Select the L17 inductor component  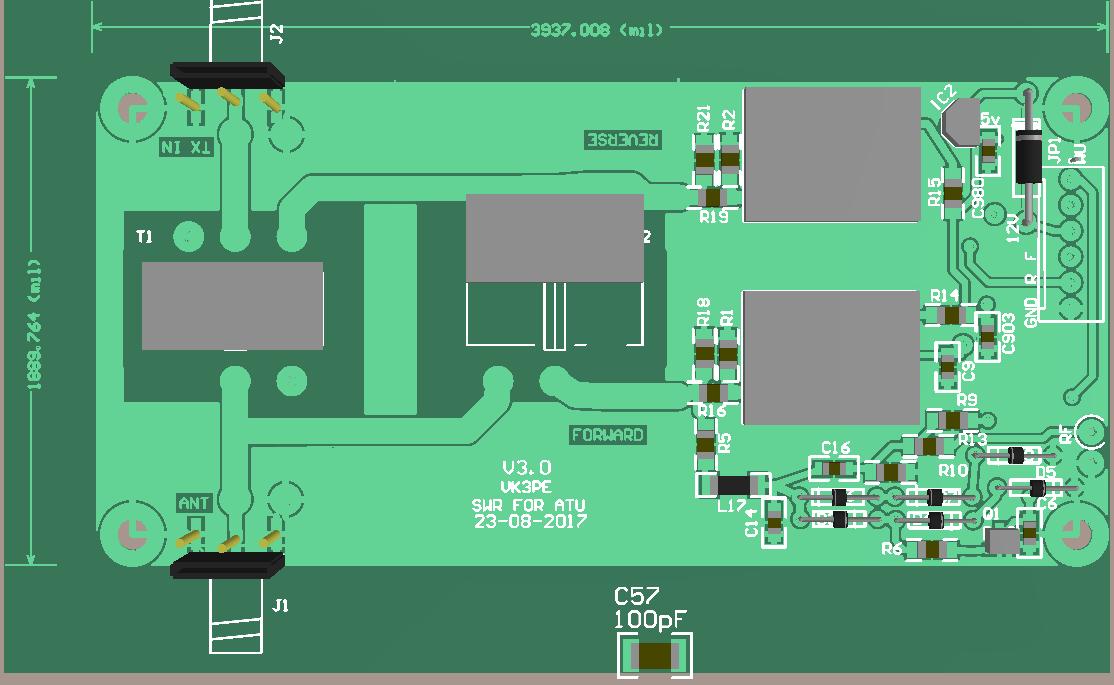click(732, 486)
